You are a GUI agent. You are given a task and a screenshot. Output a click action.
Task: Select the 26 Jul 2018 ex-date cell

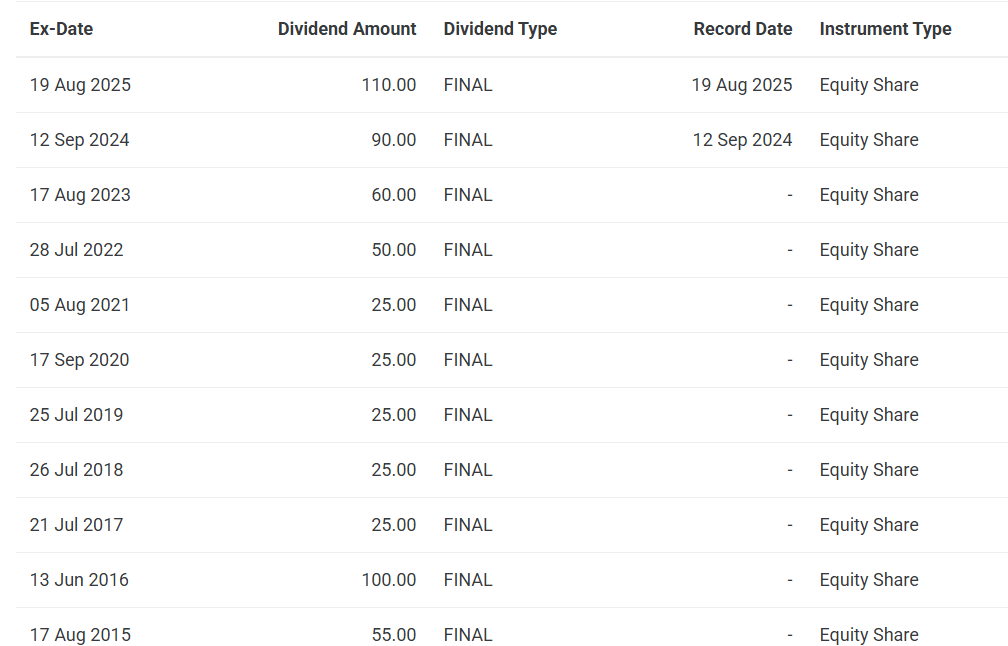point(76,470)
